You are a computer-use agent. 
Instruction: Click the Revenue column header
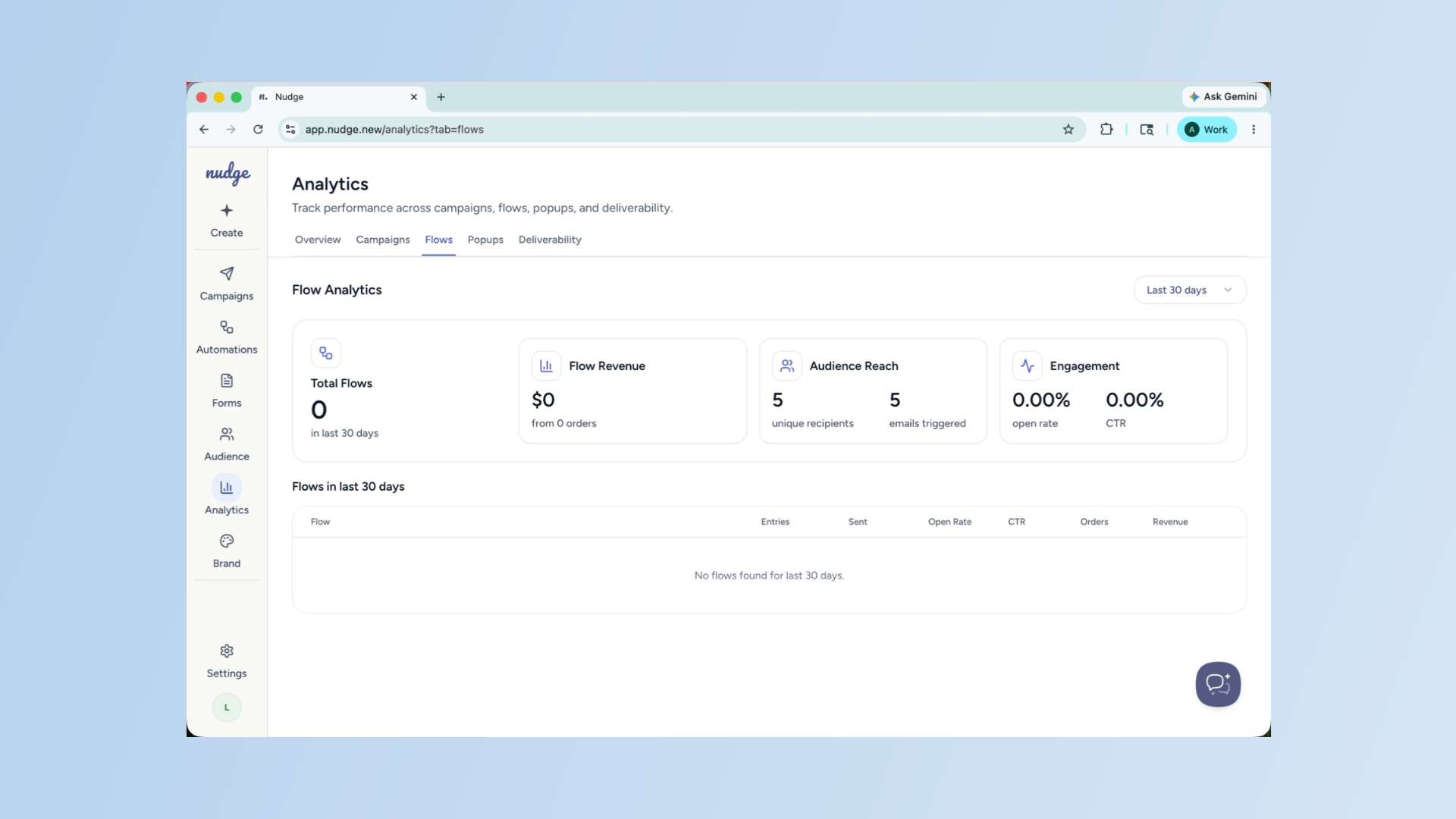click(1170, 522)
